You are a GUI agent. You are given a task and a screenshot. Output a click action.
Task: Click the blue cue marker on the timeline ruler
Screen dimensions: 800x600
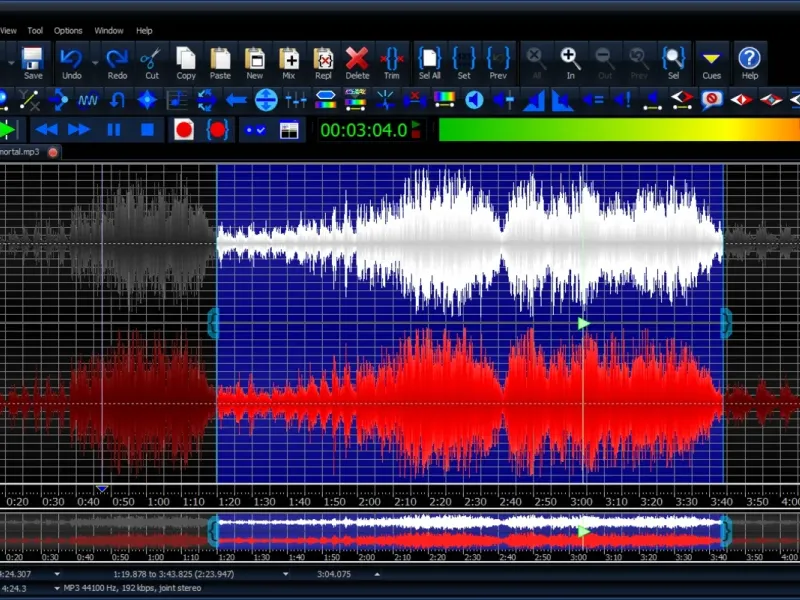point(102,489)
